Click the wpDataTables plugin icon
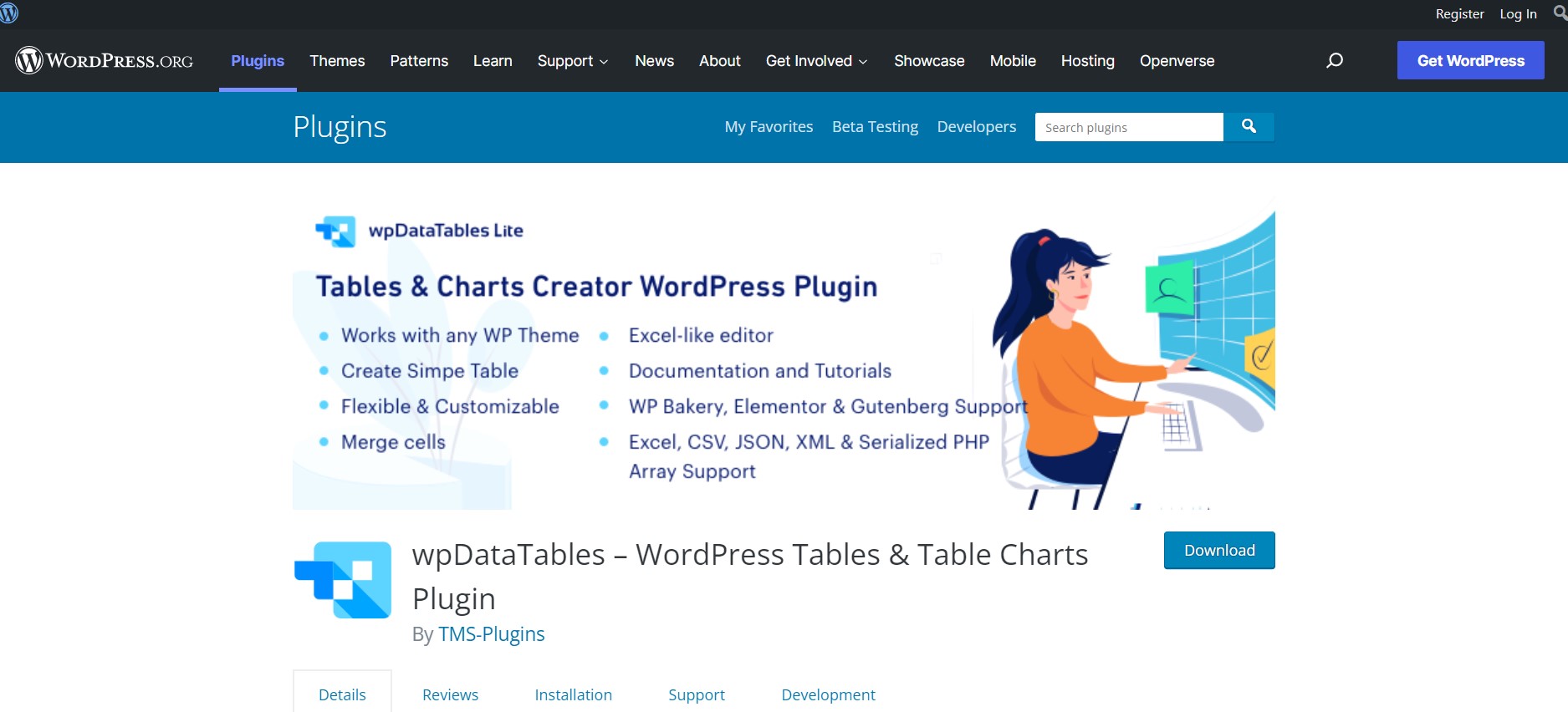1568x712 pixels. point(343,580)
